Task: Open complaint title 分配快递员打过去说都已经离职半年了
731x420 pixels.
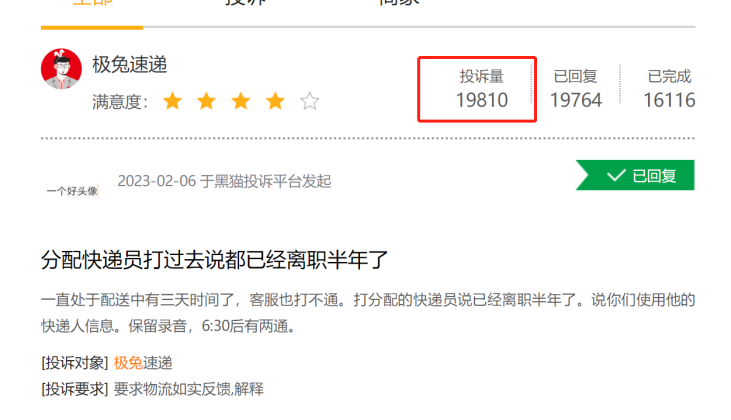Action: click(214, 260)
